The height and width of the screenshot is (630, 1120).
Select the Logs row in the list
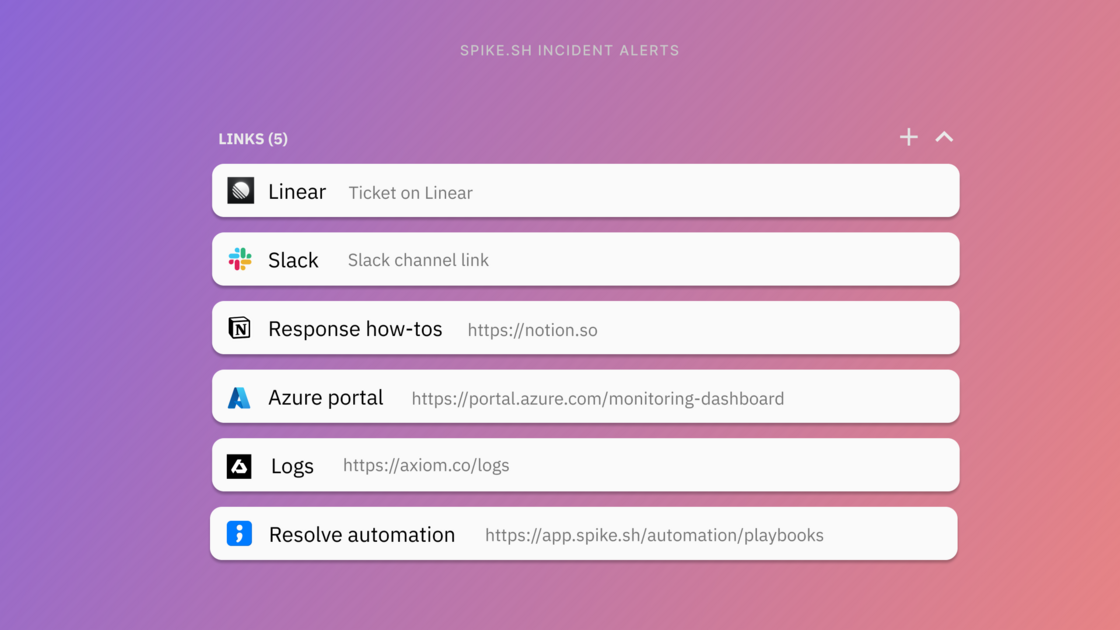(584, 465)
